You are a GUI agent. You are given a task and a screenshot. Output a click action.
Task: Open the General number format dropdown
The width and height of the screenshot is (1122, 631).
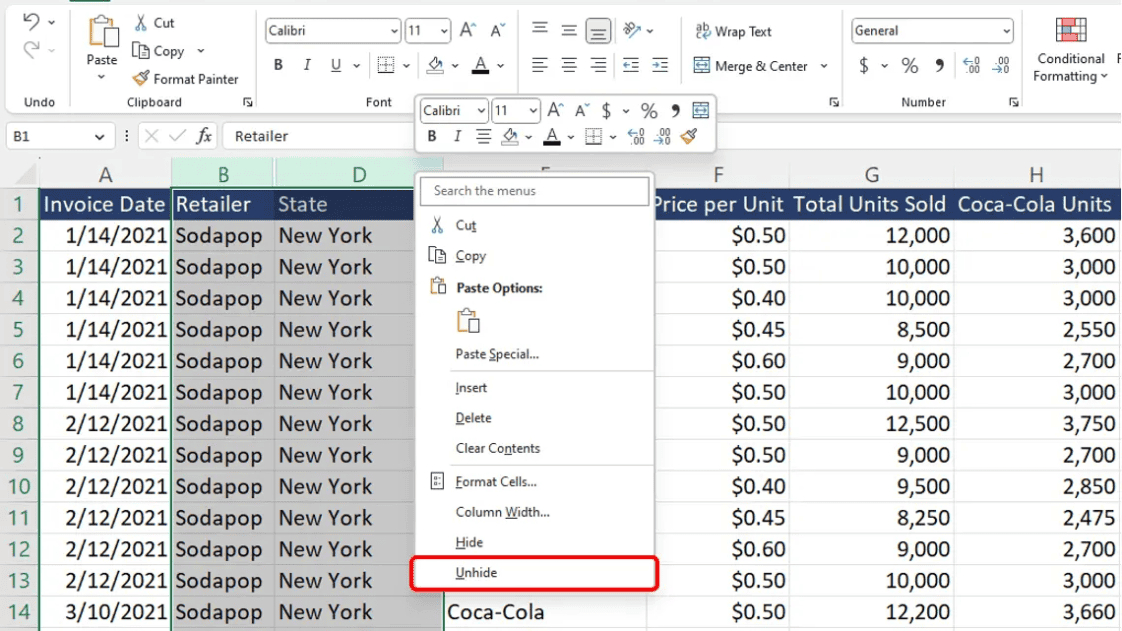930,30
